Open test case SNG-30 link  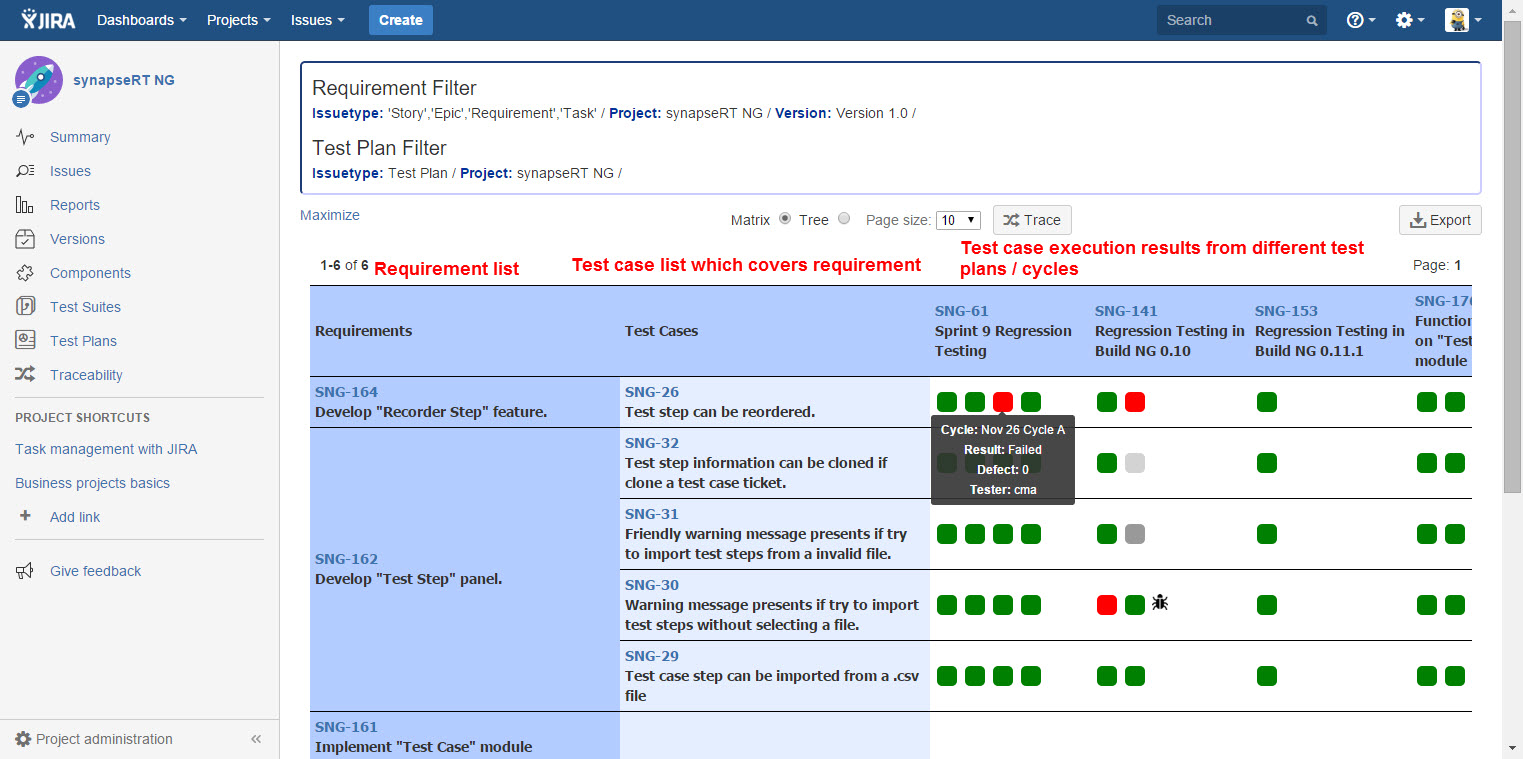[652, 585]
